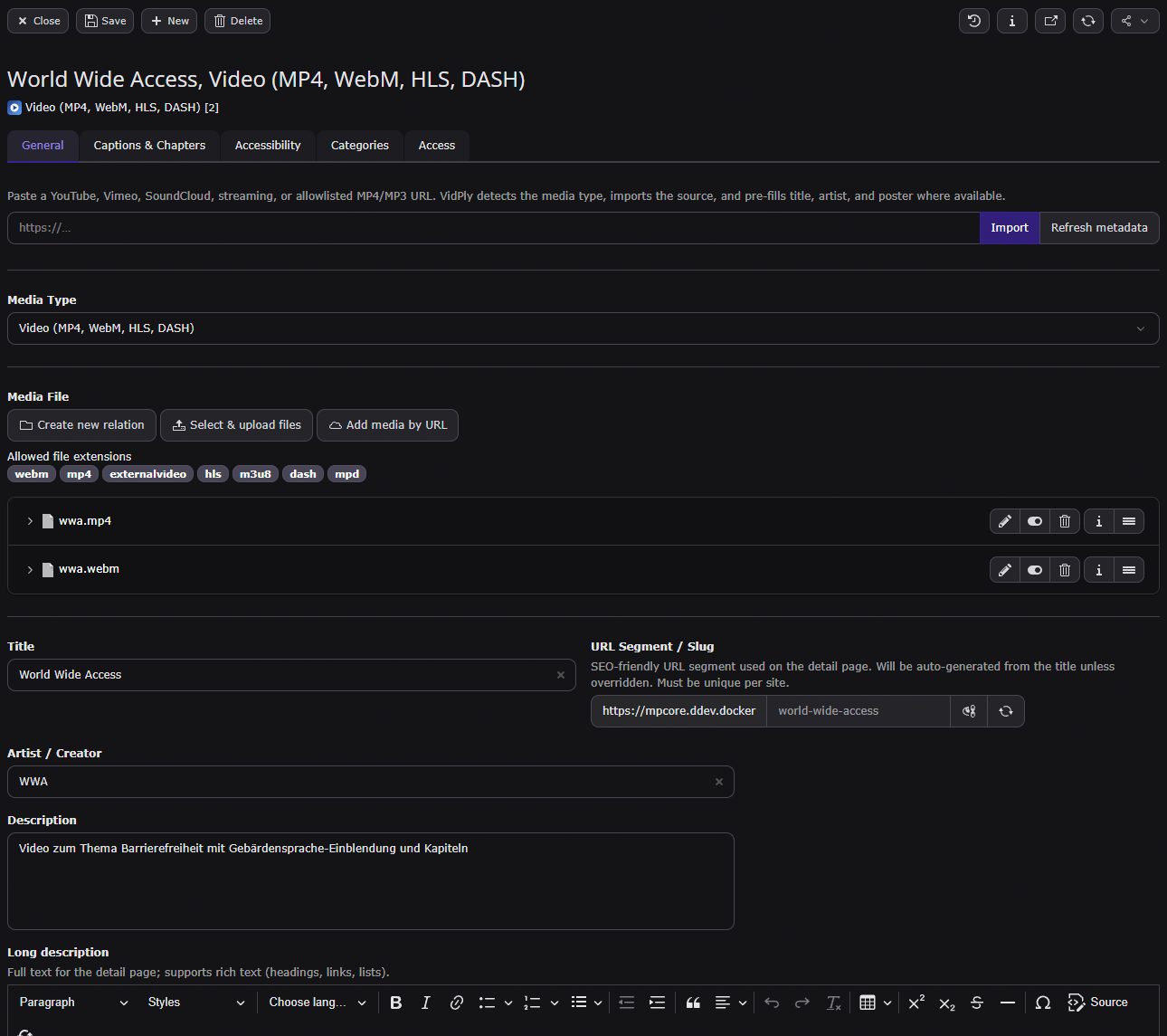Click Create new relation
The height and width of the screenshot is (1036, 1167).
tap(82, 425)
